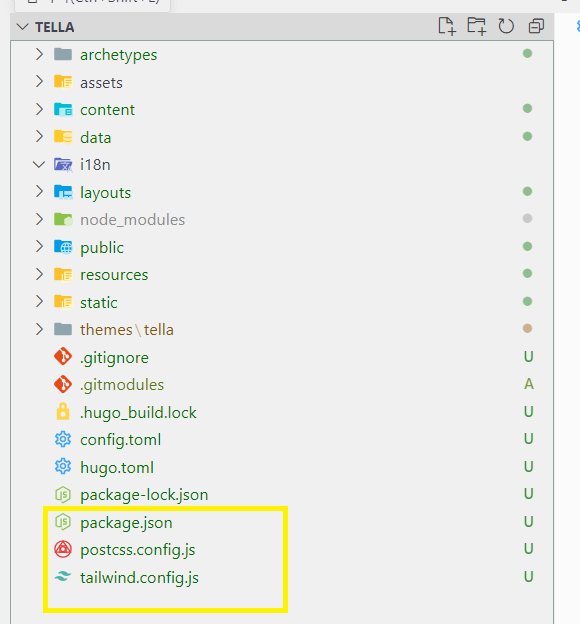Expand the static folder chevron
The height and width of the screenshot is (624, 580).
point(39,302)
